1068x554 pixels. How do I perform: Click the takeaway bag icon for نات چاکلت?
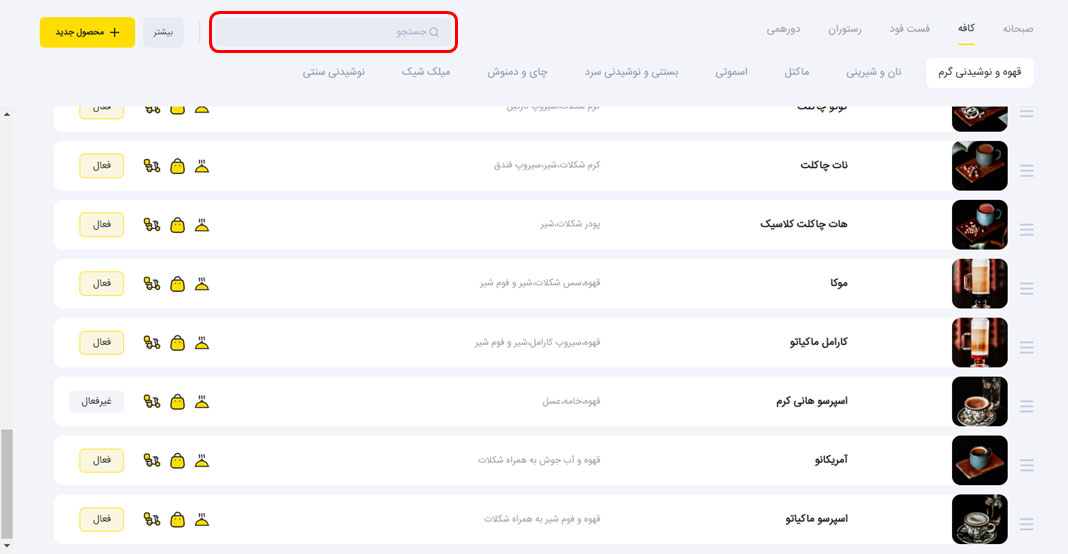(177, 166)
